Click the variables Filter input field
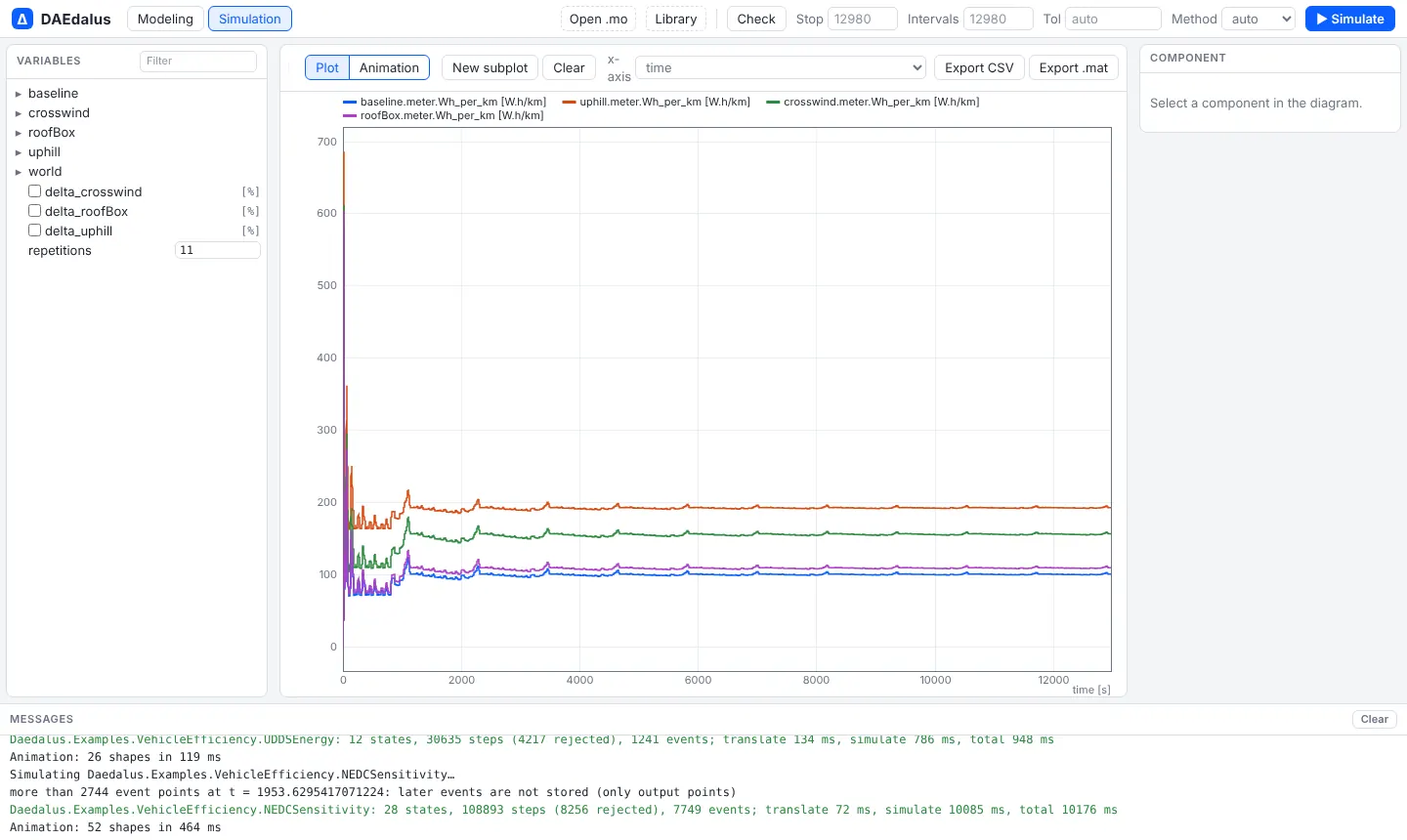The width and height of the screenshot is (1407, 840). (198, 61)
